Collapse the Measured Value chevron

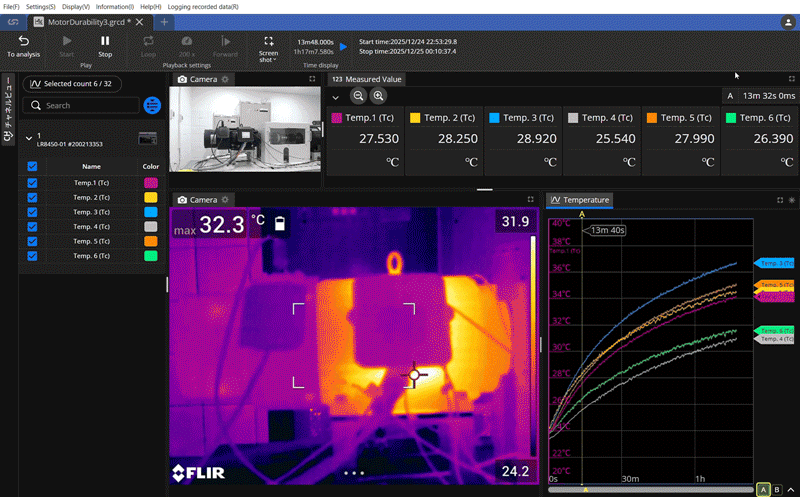pyautogui.click(x=335, y=96)
